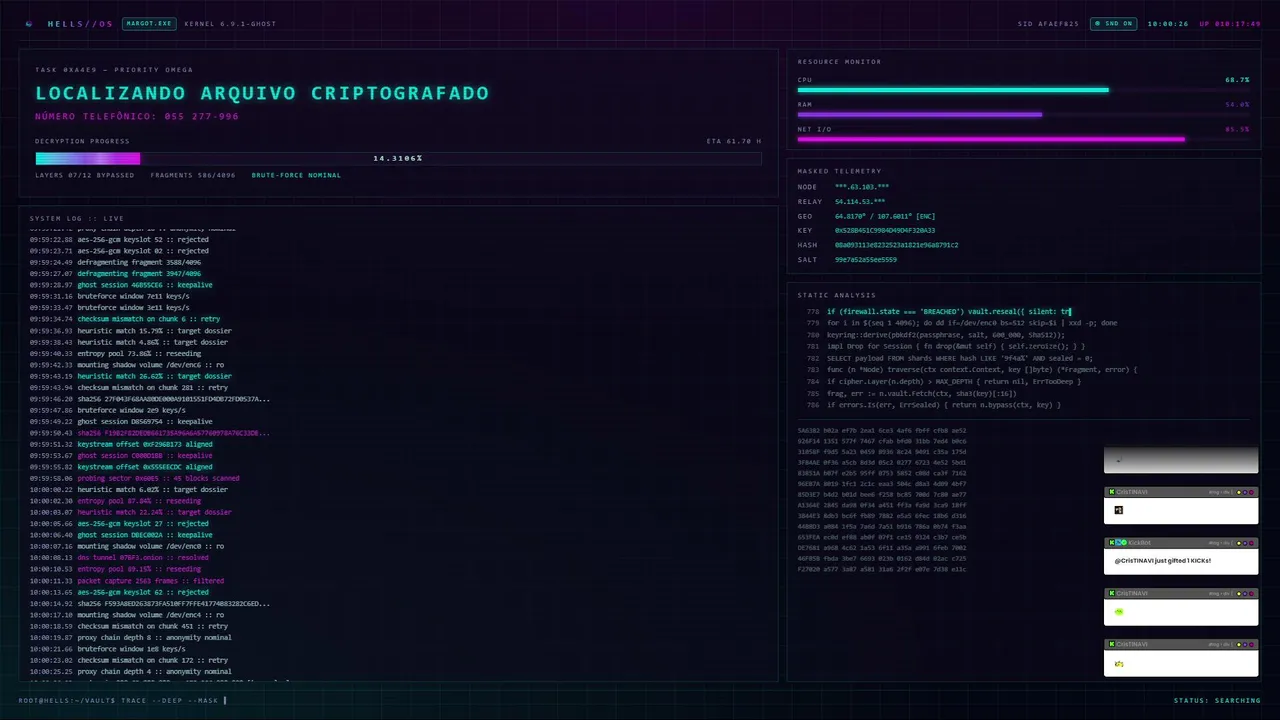Click the RAM usage bar

(1023, 115)
